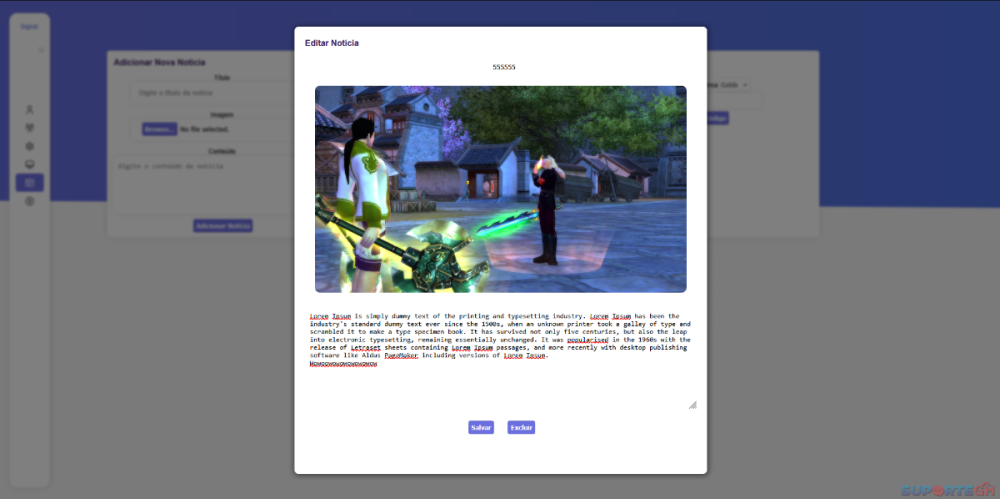Click the Salvar button
The image size is (1000, 499).
coord(481,427)
